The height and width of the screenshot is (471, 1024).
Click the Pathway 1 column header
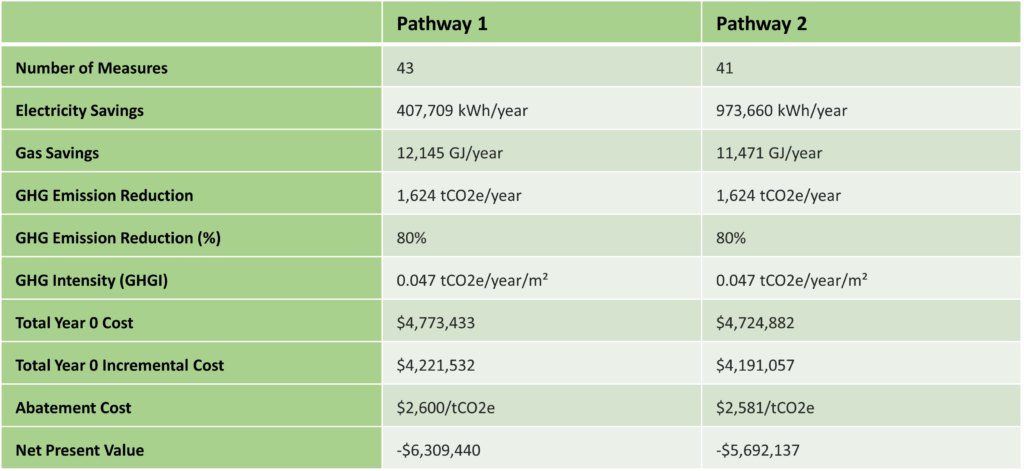(441, 24)
